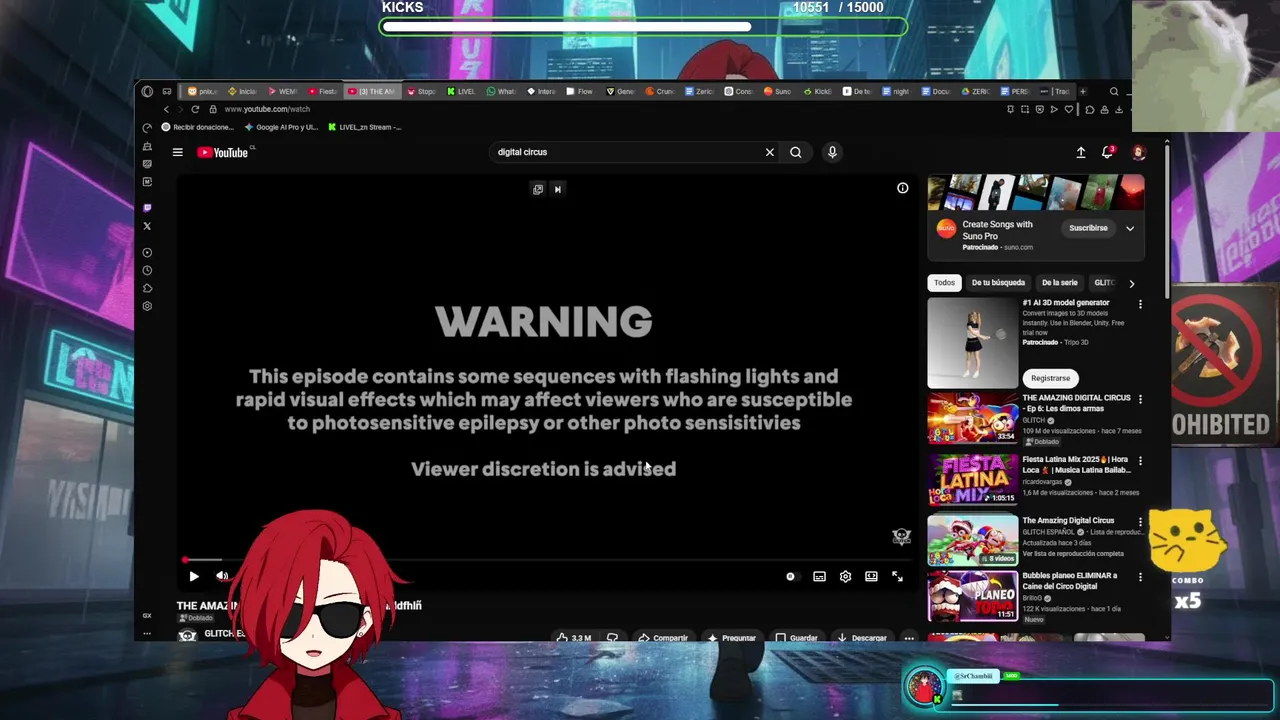Toggle the autoplay switch in player
The image size is (1280, 720).
coord(791,576)
